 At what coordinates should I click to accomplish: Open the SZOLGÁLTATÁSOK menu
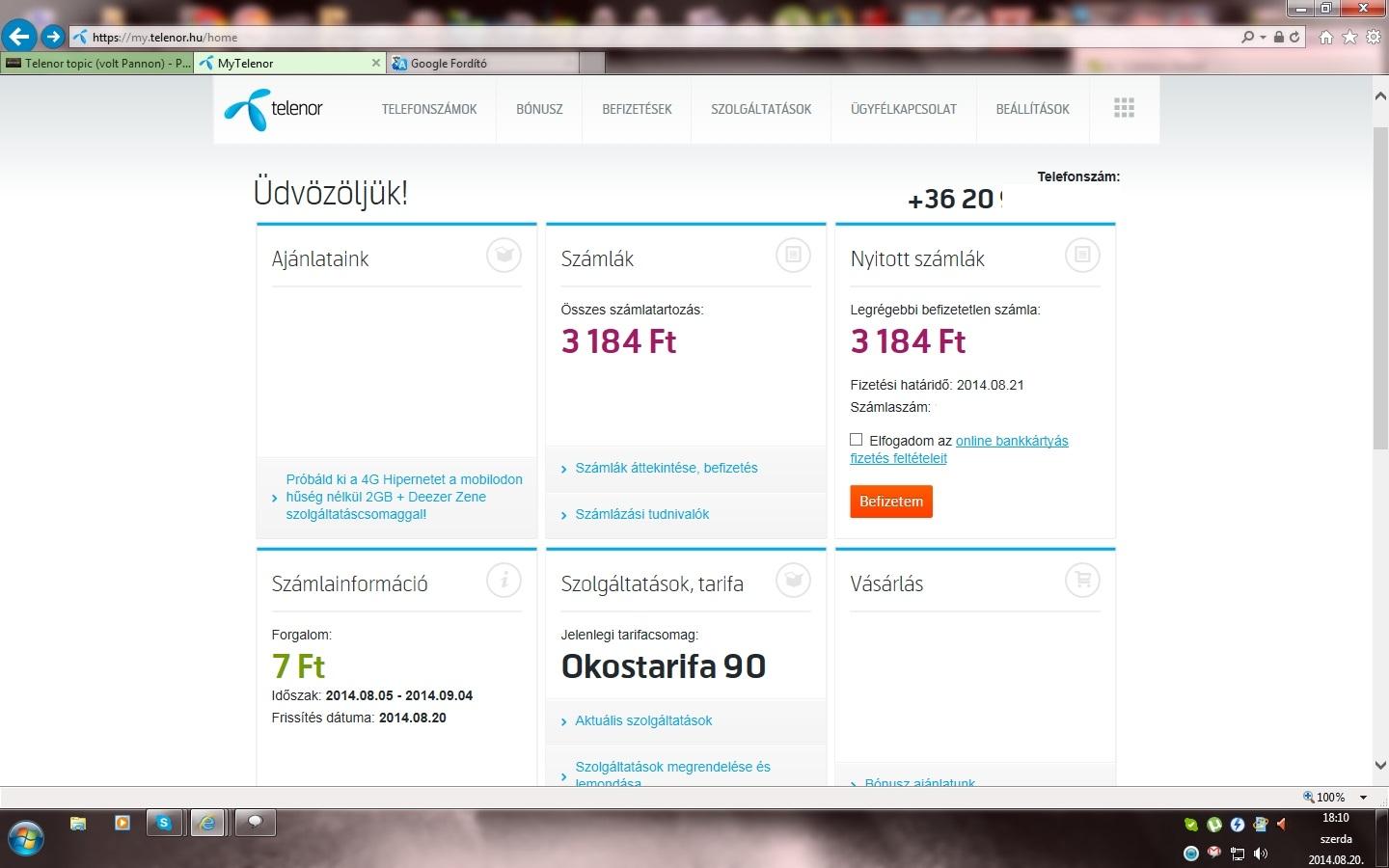coord(761,109)
